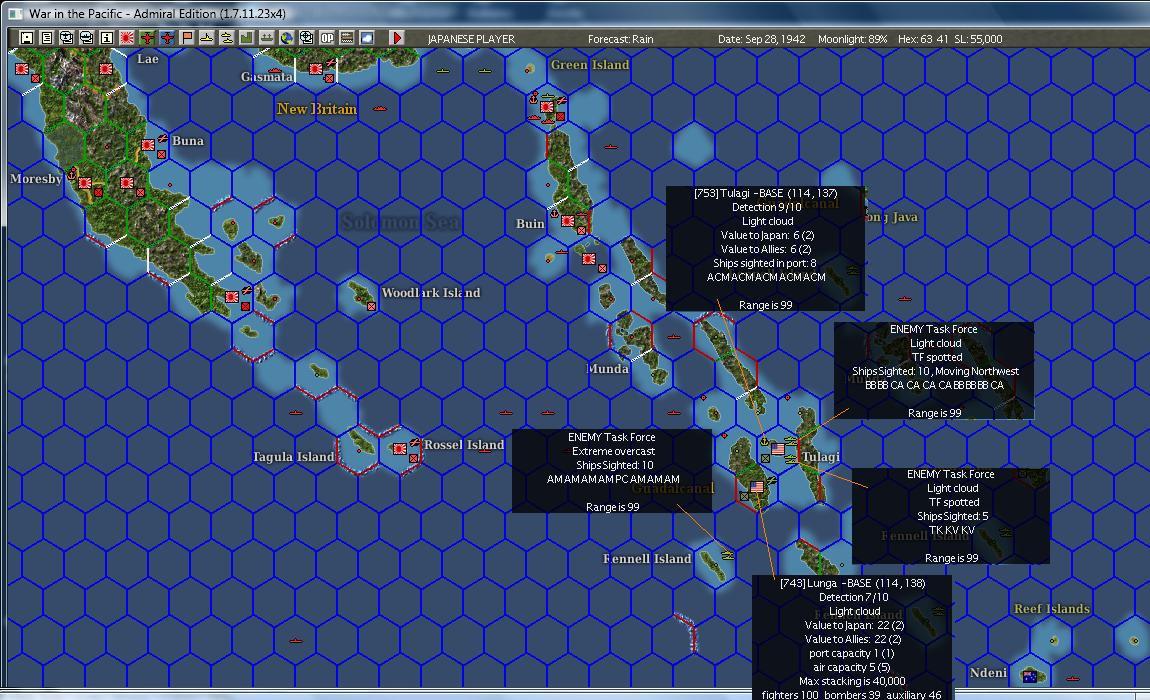Viewport: 1150px width, 700px height.
Task: Click the striped list toolbar icon
Action: 347,38
